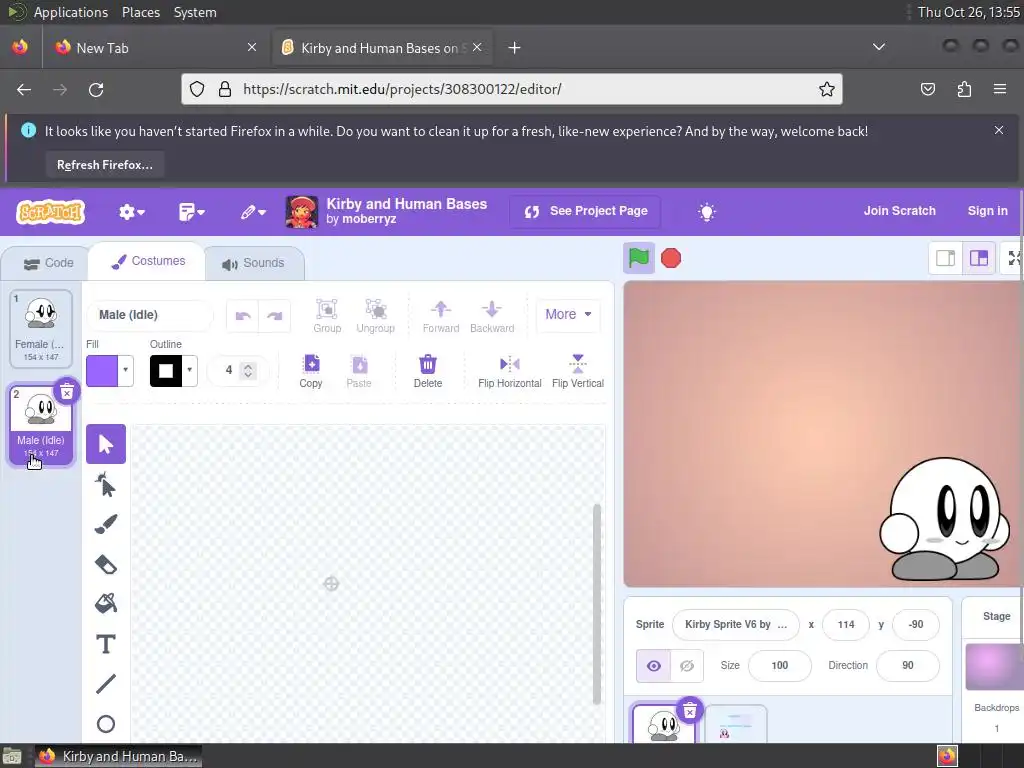Click the Undo arrow icon
Image resolution: width=1024 pixels, height=768 pixels.
coord(243,316)
